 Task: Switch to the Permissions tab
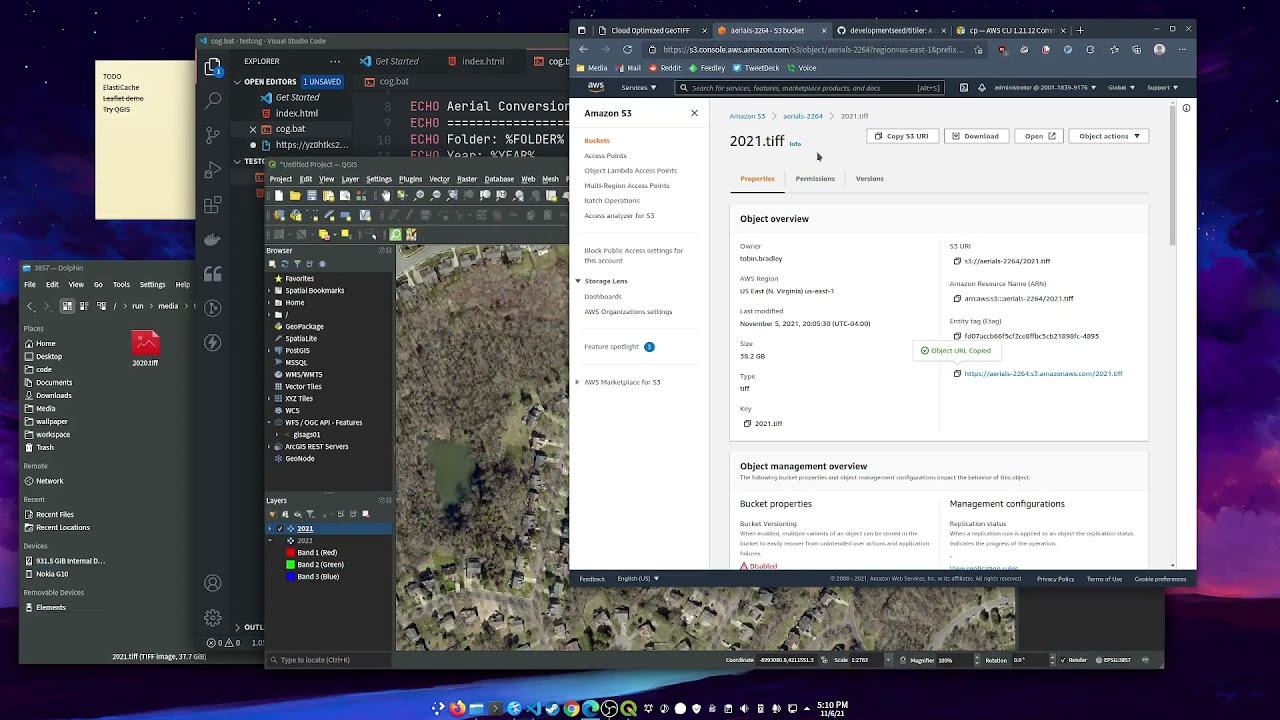[815, 179]
